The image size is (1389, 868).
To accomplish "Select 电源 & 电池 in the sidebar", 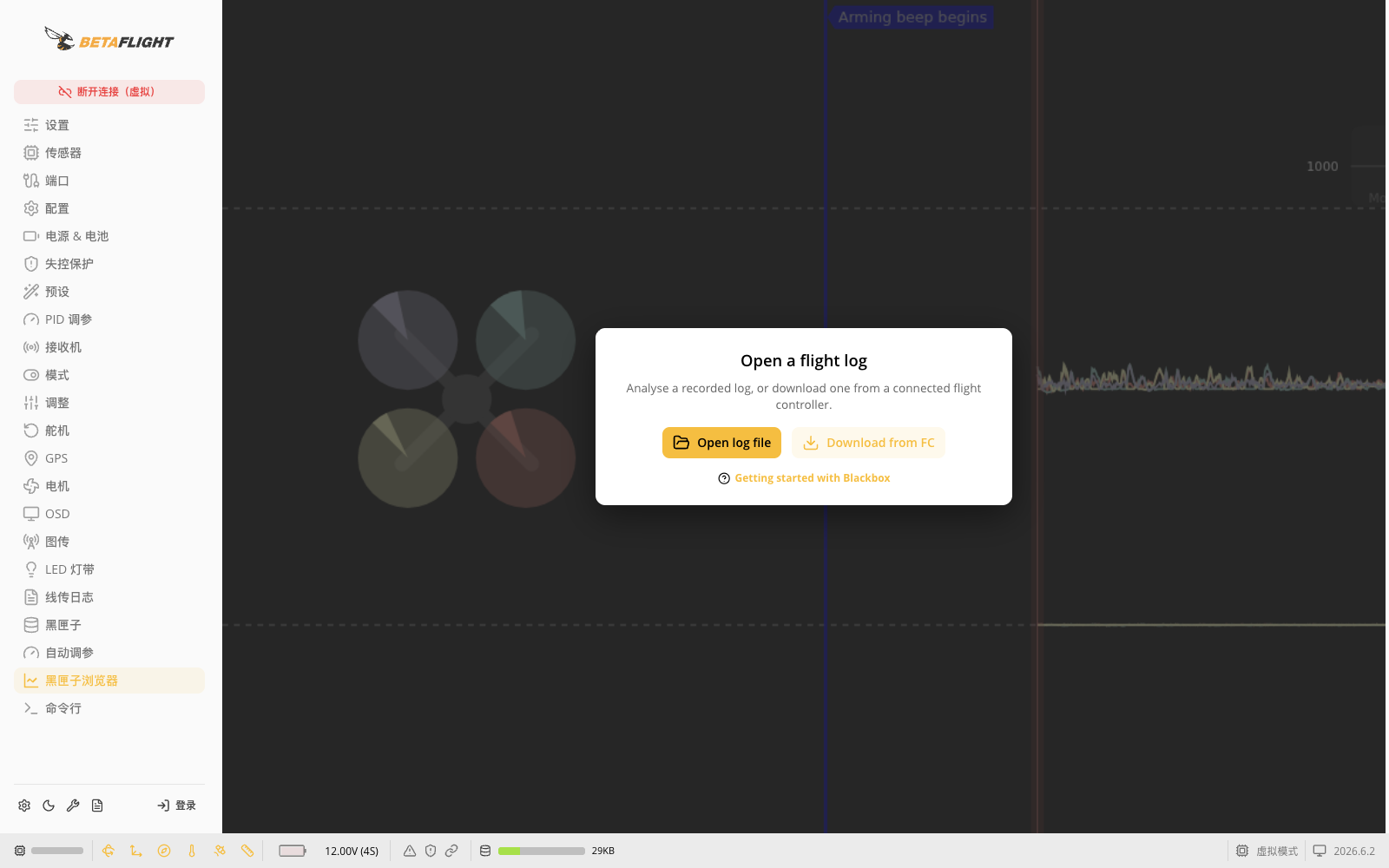I will tap(109, 236).
